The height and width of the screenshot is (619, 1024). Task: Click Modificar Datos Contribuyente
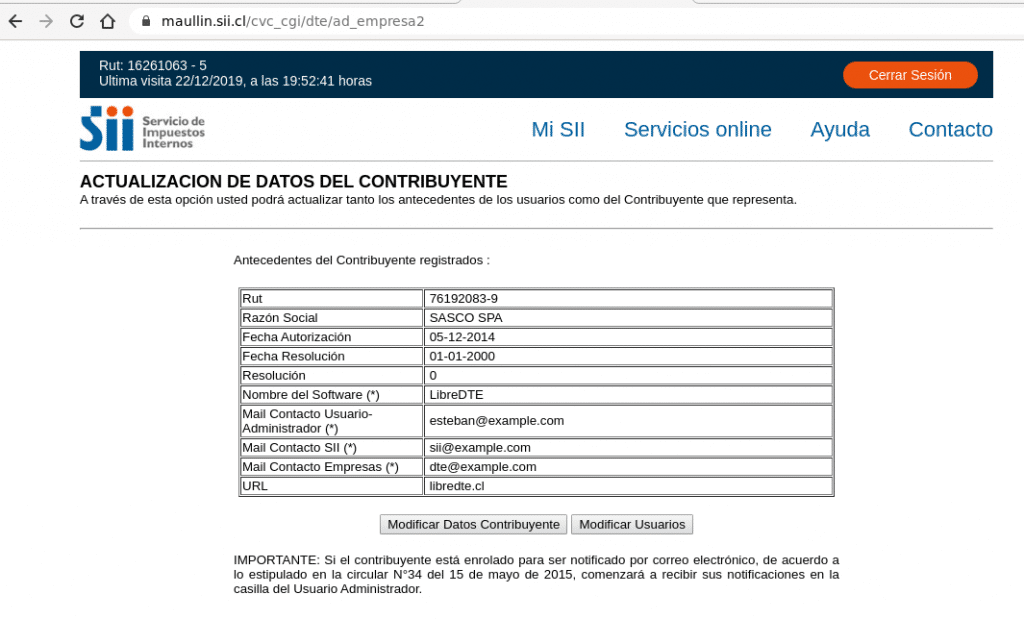pos(473,524)
